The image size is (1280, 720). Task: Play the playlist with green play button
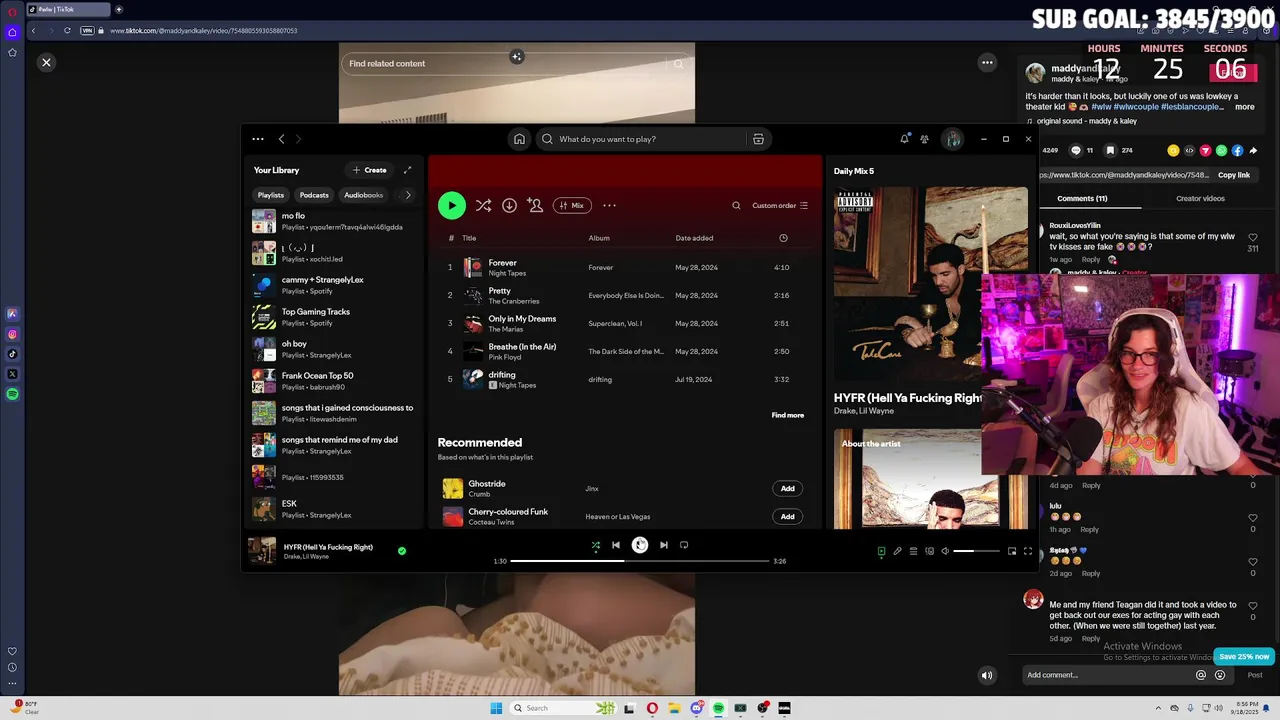pos(452,205)
